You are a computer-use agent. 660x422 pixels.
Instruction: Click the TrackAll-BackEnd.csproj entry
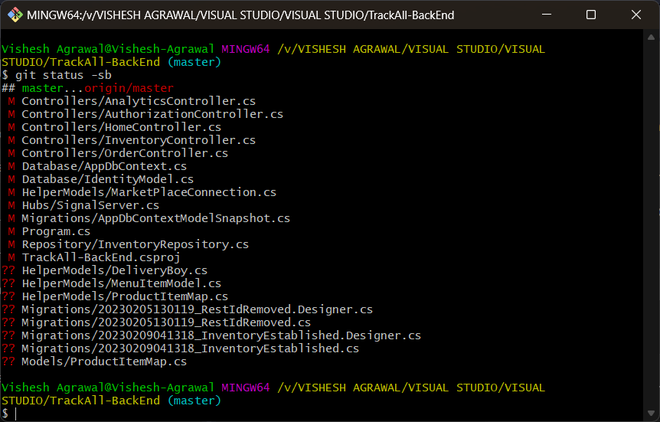pos(101,257)
